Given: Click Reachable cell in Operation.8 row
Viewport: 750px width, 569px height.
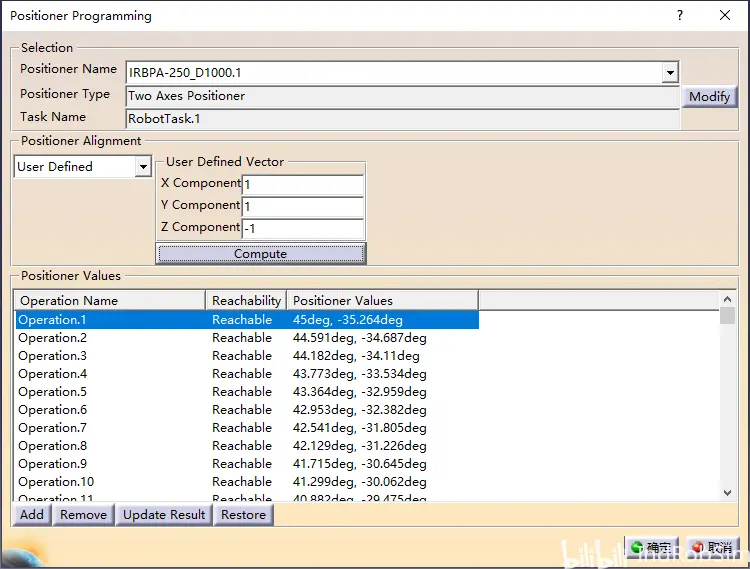Looking at the screenshot, I should 242,446.
